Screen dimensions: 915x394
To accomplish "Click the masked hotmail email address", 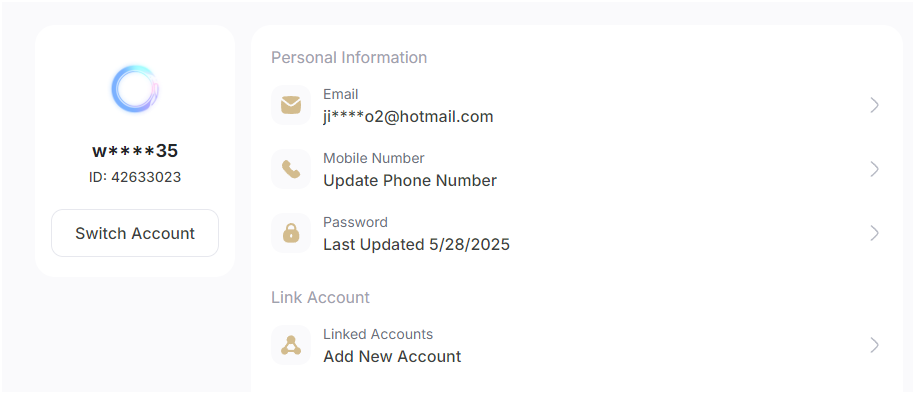I will click(408, 117).
